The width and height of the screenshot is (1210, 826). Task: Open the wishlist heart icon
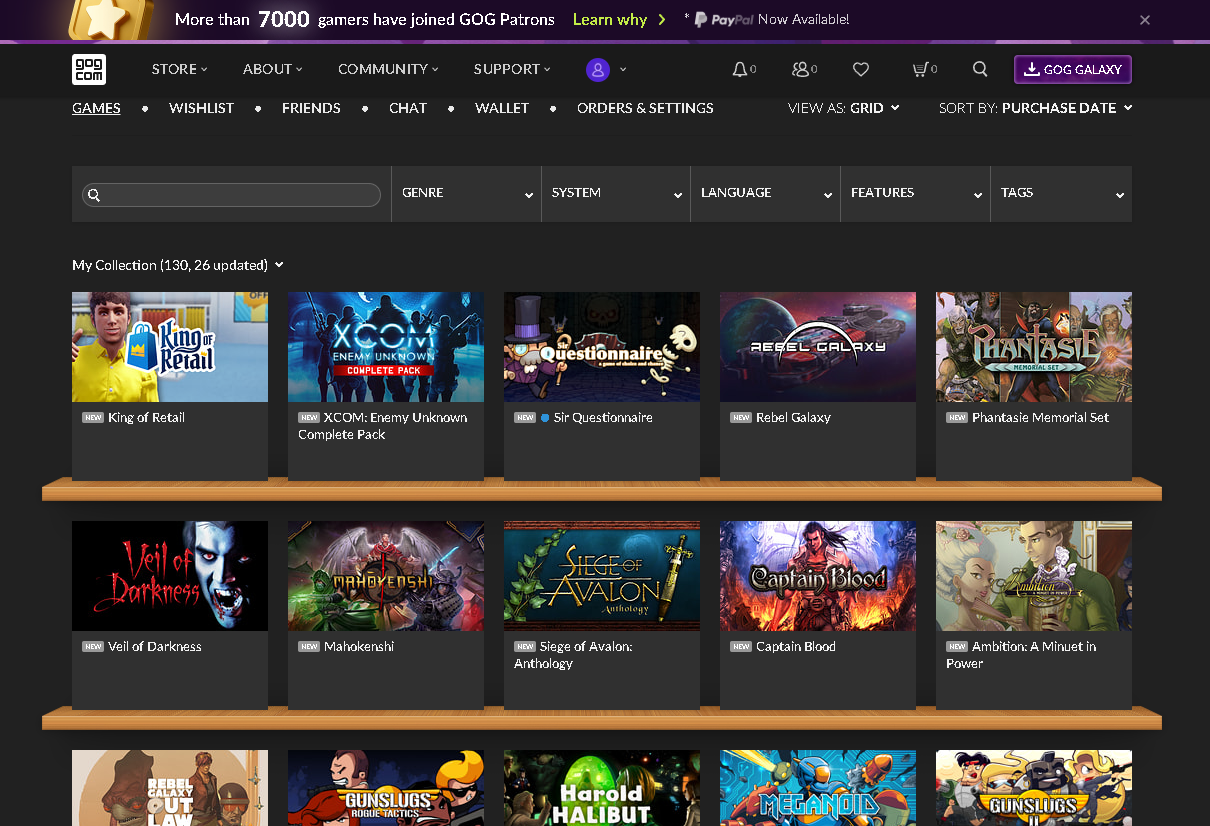[861, 69]
